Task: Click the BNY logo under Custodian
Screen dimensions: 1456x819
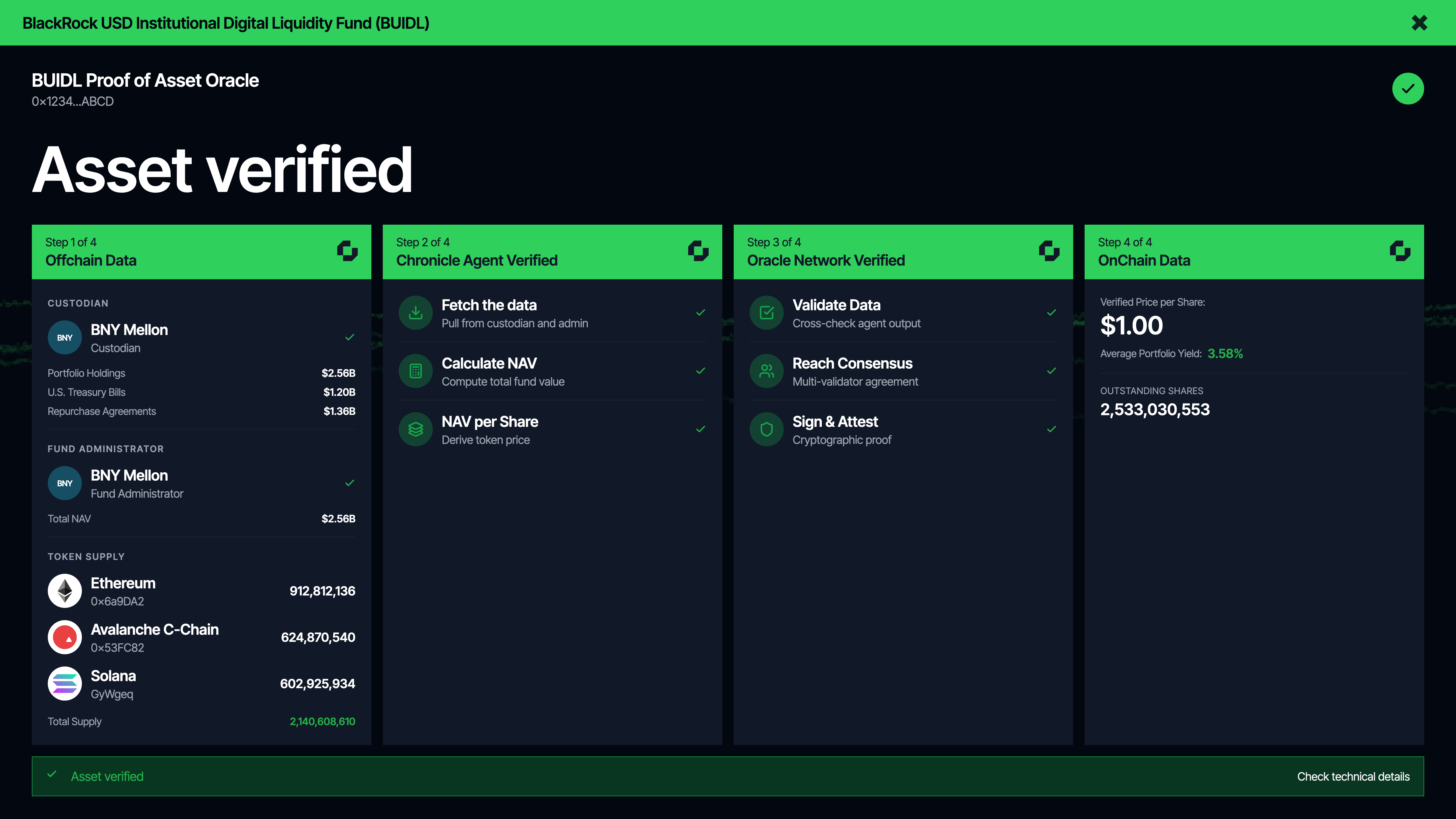Action: coord(65,338)
